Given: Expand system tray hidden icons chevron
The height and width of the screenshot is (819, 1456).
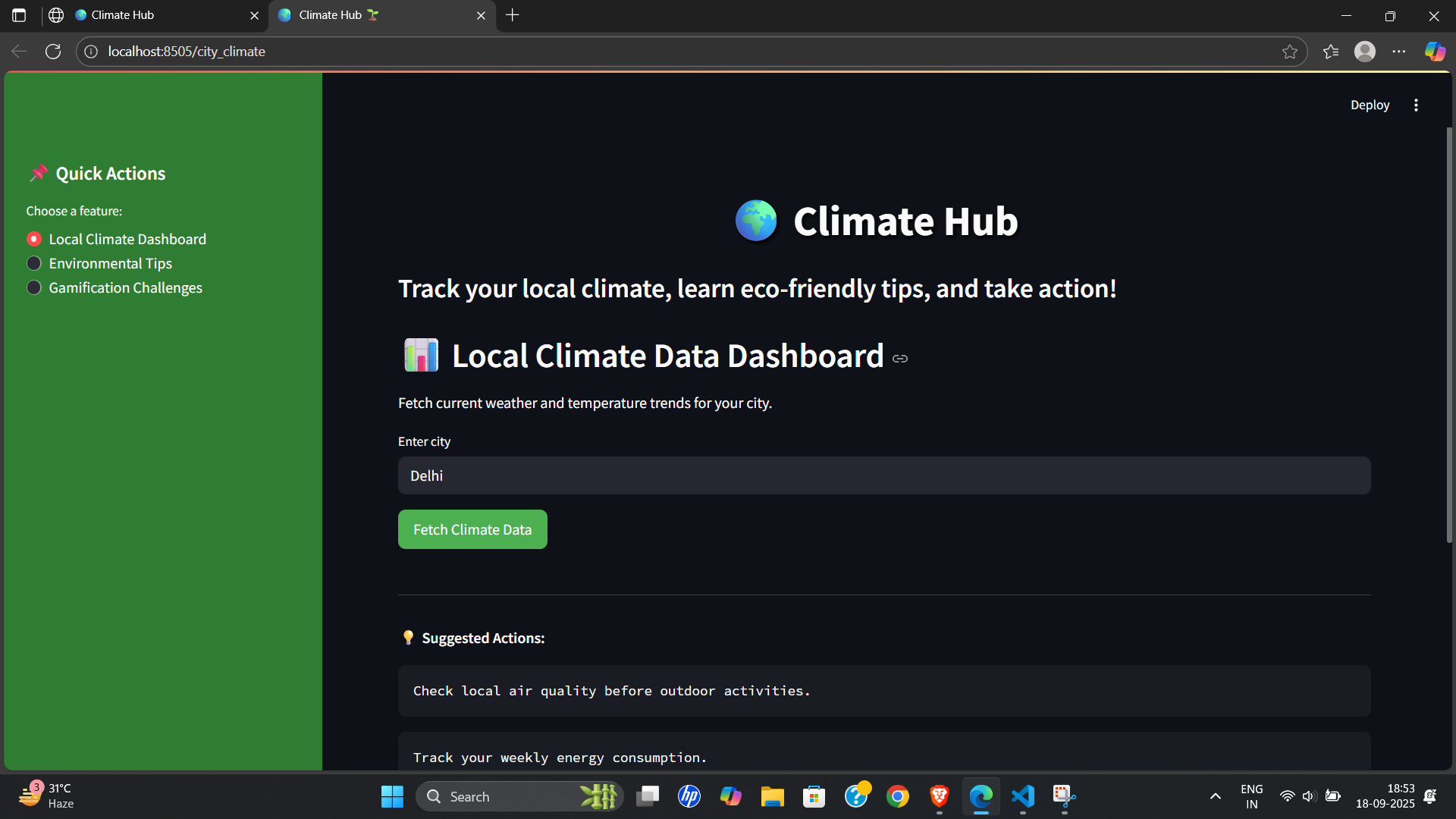Looking at the screenshot, I should coord(1215,796).
